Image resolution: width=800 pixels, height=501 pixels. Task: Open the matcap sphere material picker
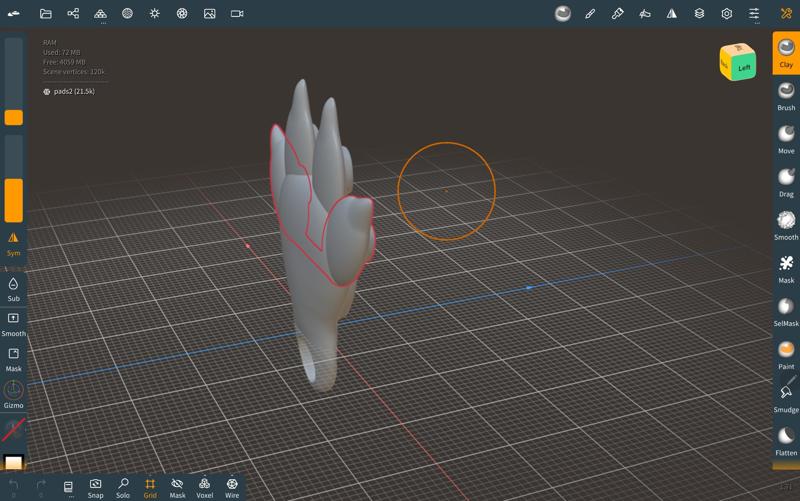pyautogui.click(x=563, y=14)
